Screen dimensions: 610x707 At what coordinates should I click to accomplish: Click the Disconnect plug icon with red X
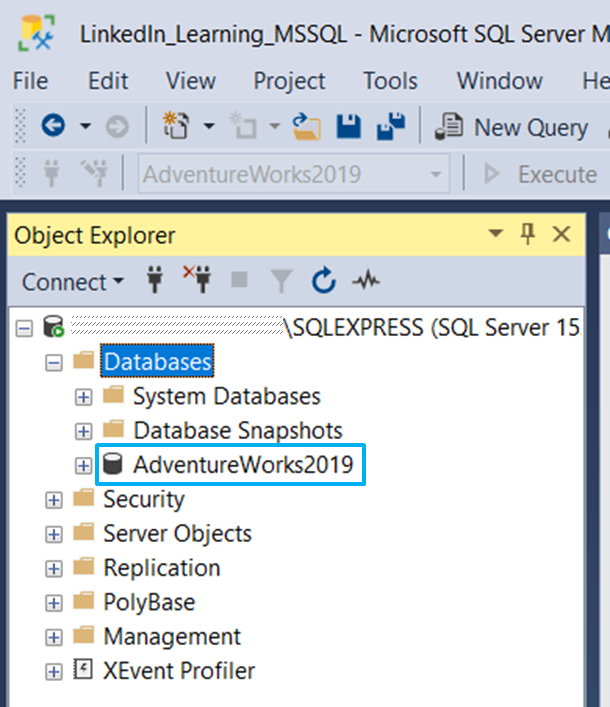pyautogui.click(x=197, y=279)
